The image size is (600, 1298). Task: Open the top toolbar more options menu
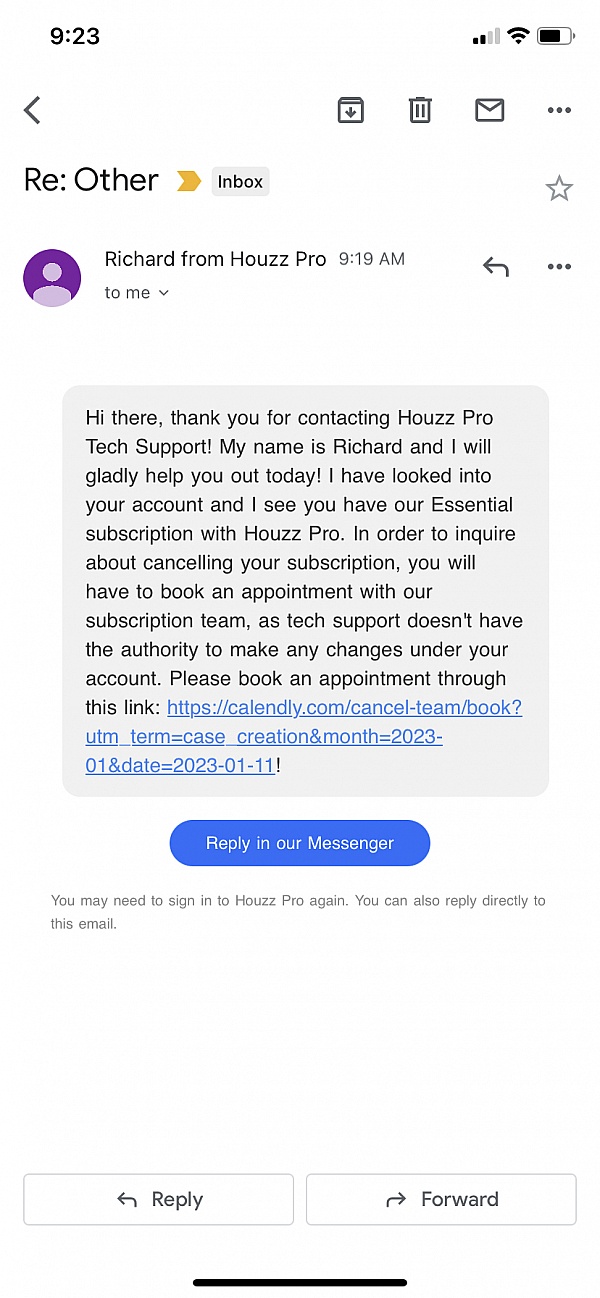pyautogui.click(x=559, y=111)
